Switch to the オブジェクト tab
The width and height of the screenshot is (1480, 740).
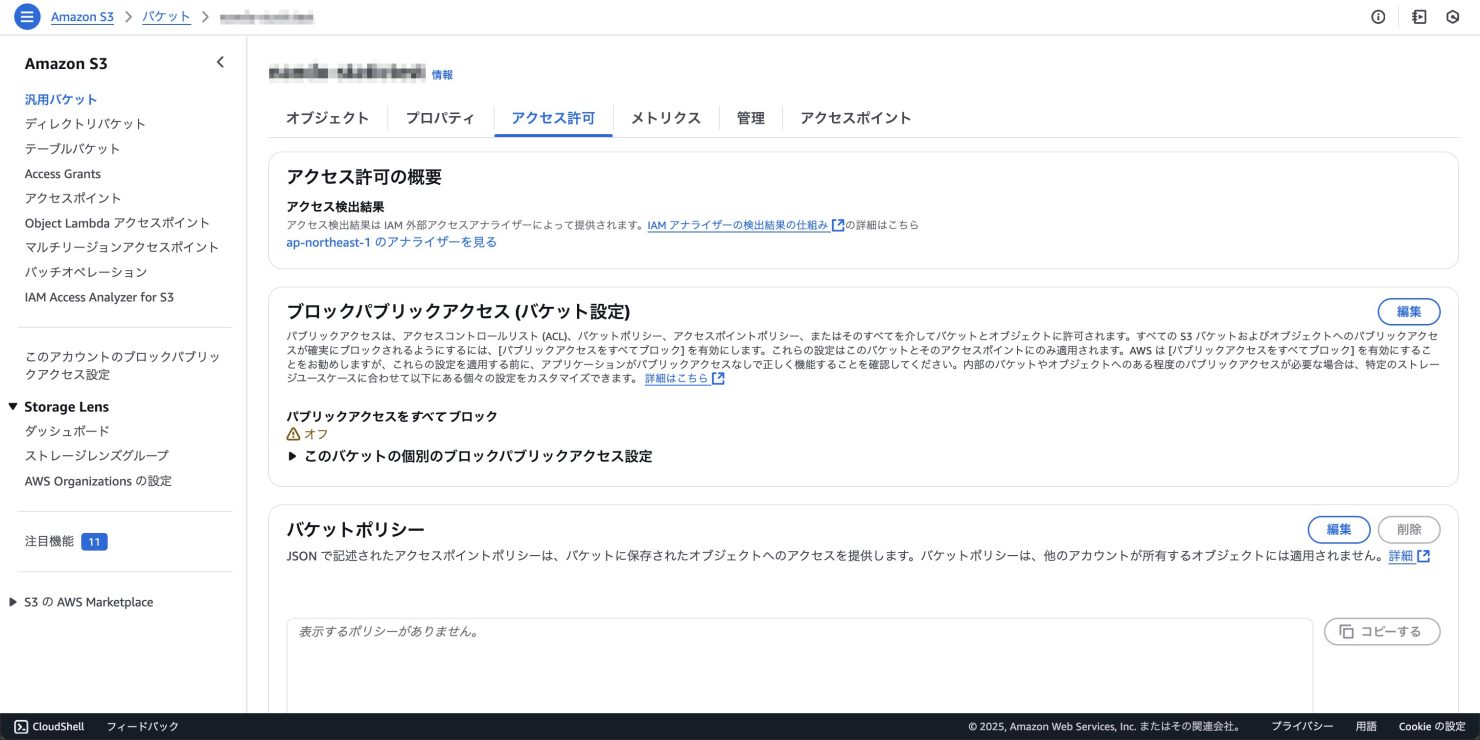(327, 118)
